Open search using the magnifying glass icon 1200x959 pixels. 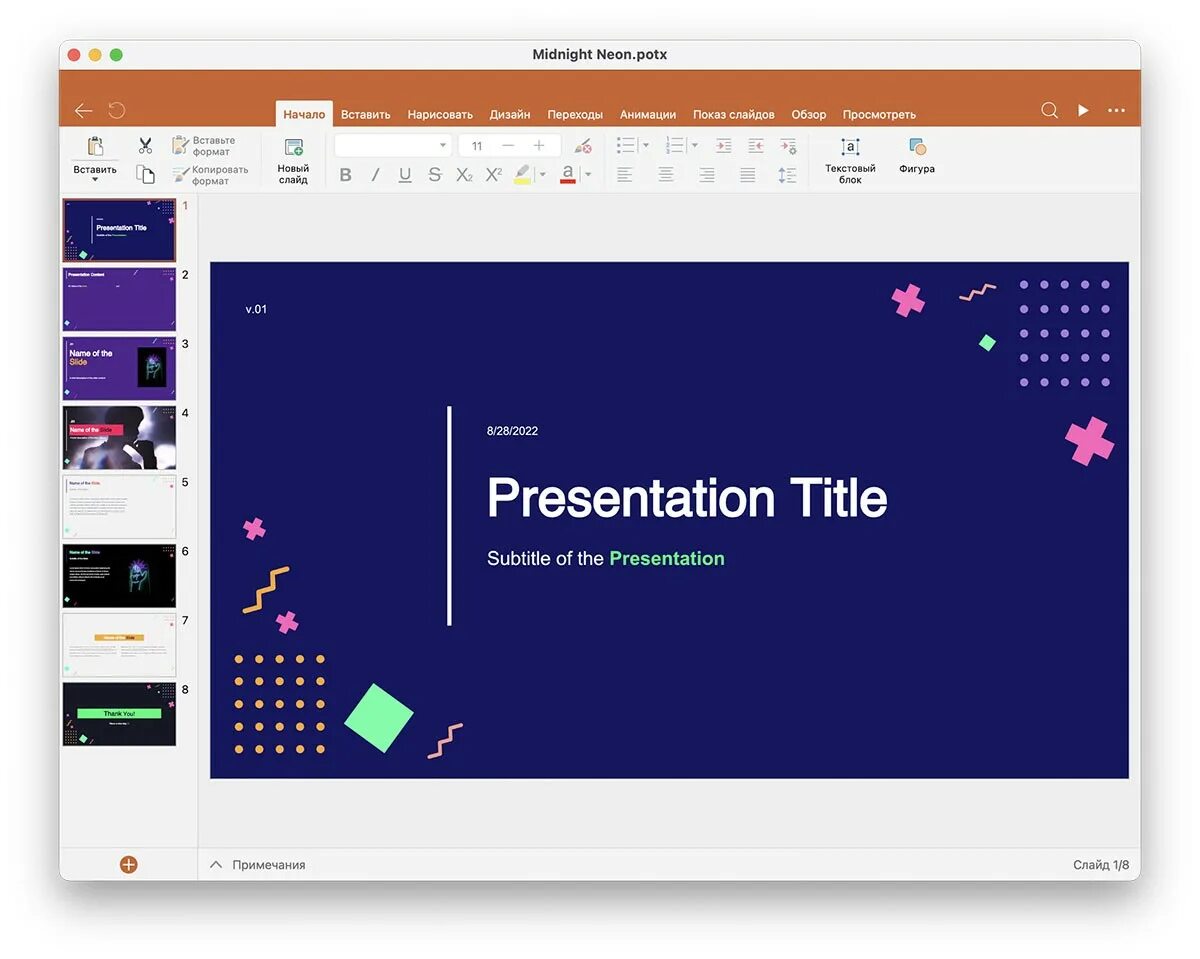coord(1048,110)
